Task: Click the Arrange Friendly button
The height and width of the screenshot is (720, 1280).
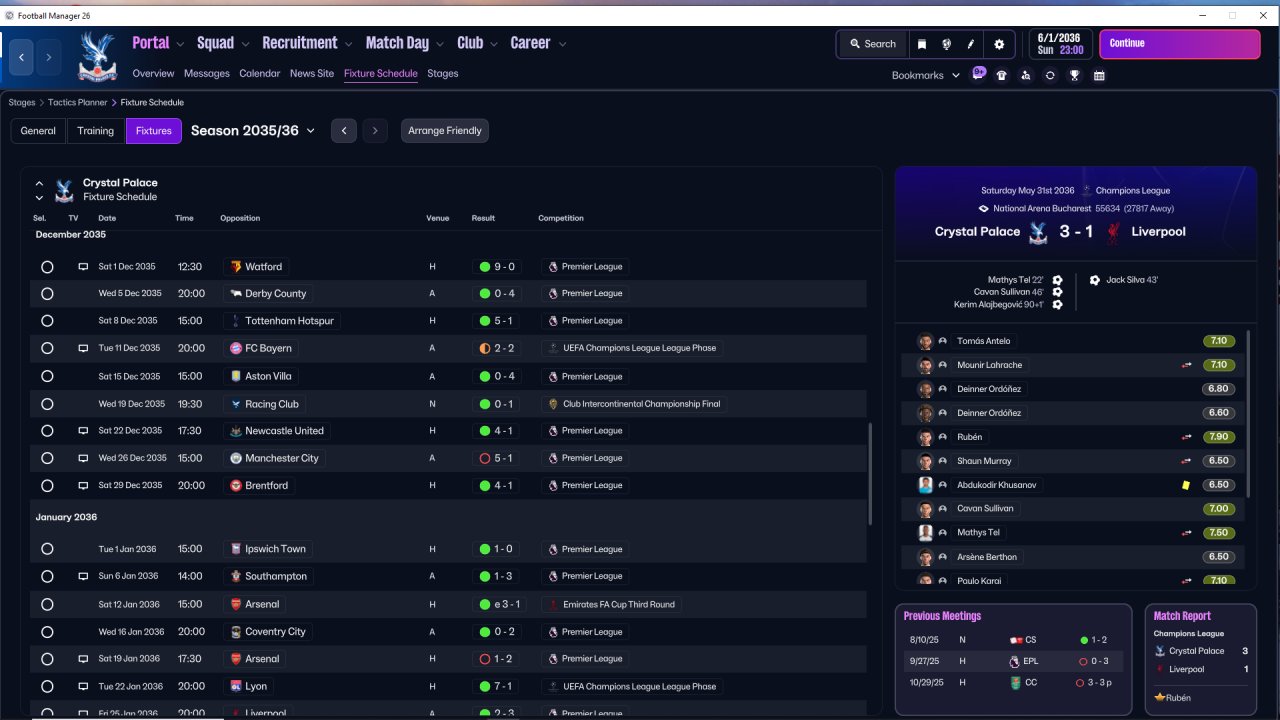Action: 445,131
